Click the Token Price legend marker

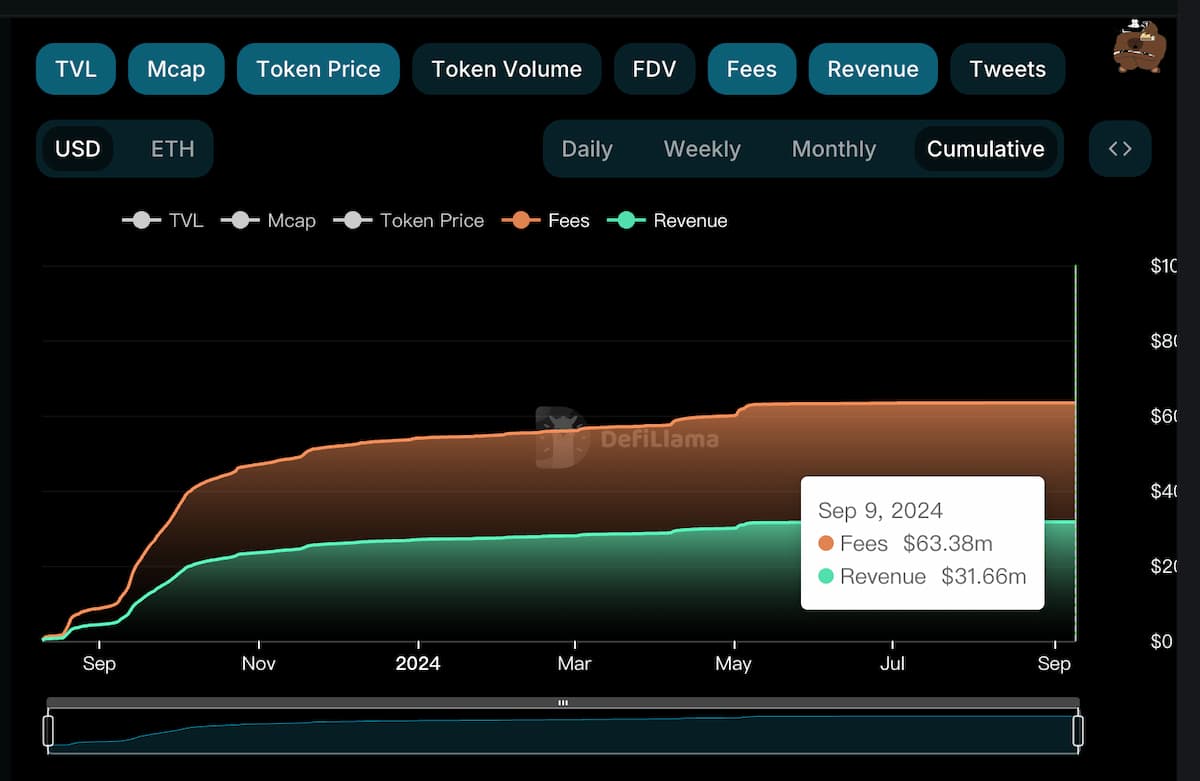coord(353,221)
